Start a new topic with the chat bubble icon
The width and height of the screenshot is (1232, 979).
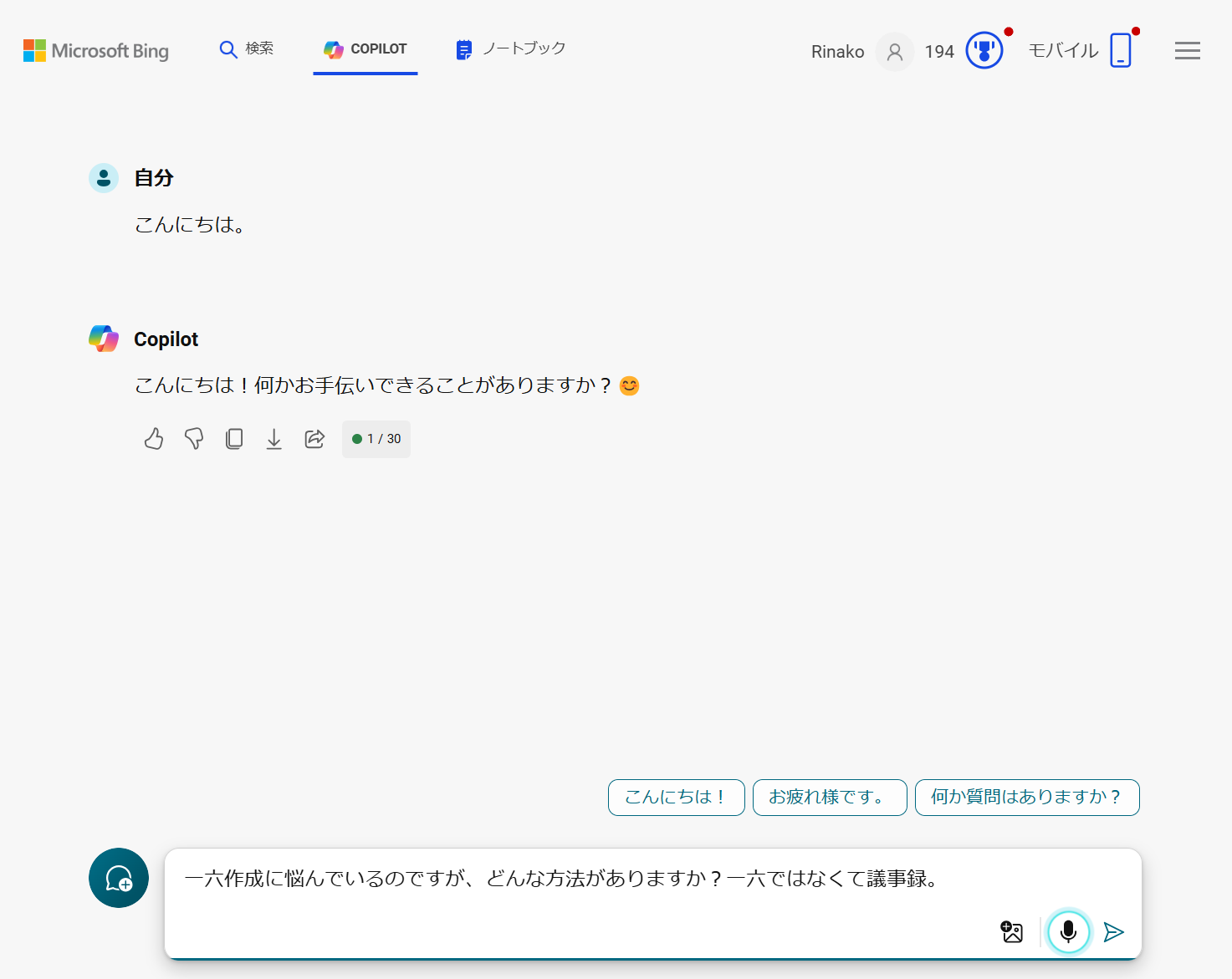pyautogui.click(x=118, y=878)
